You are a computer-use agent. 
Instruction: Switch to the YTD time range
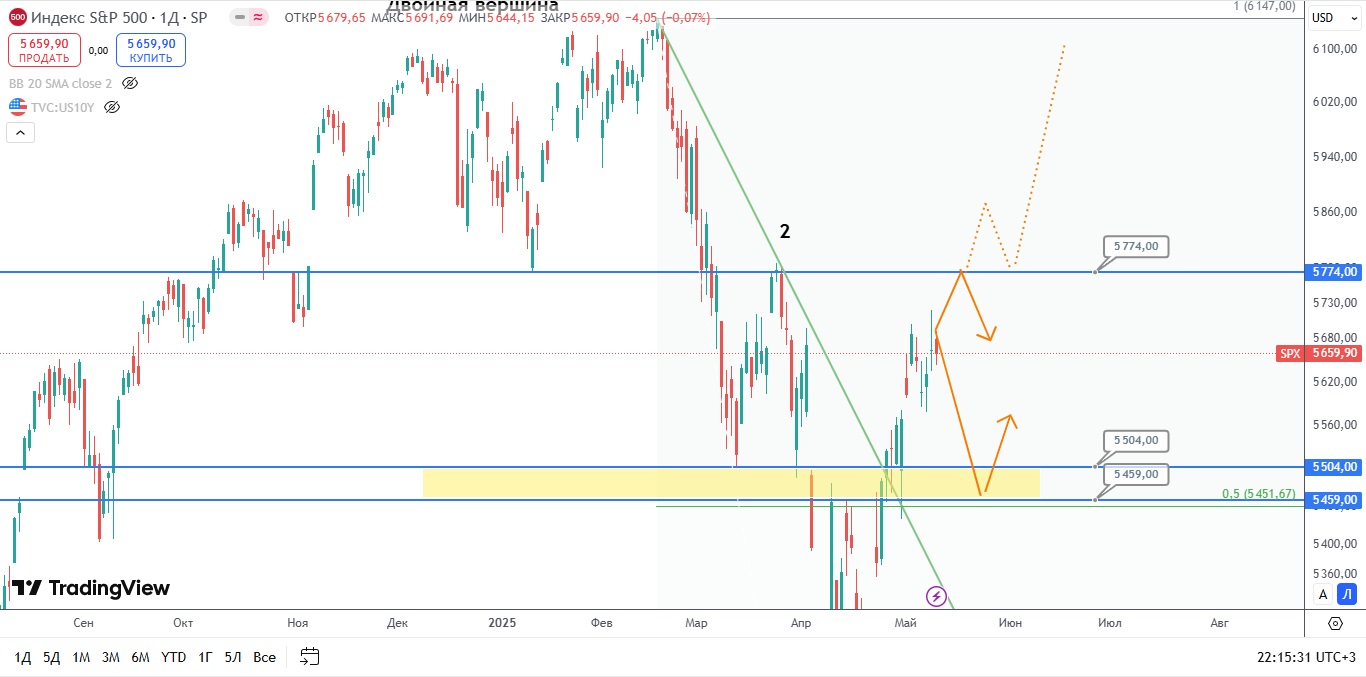click(x=173, y=657)
